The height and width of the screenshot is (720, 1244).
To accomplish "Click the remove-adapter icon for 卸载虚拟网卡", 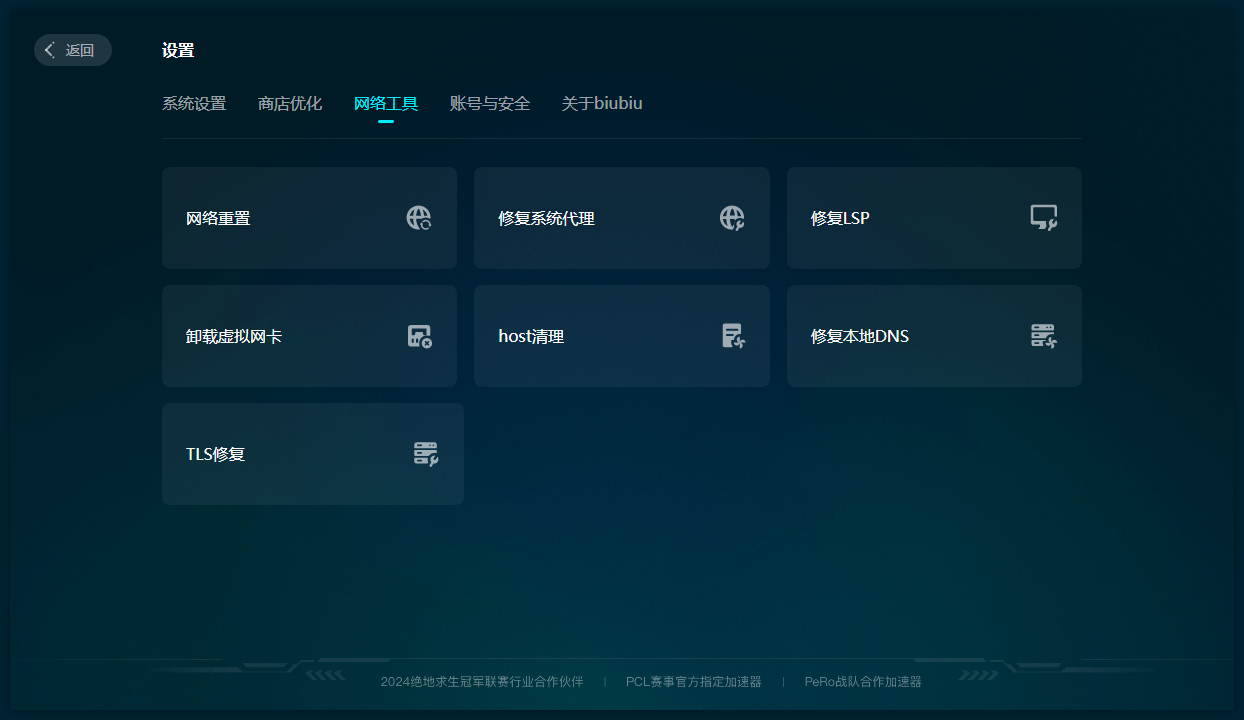I will [419, 336].
